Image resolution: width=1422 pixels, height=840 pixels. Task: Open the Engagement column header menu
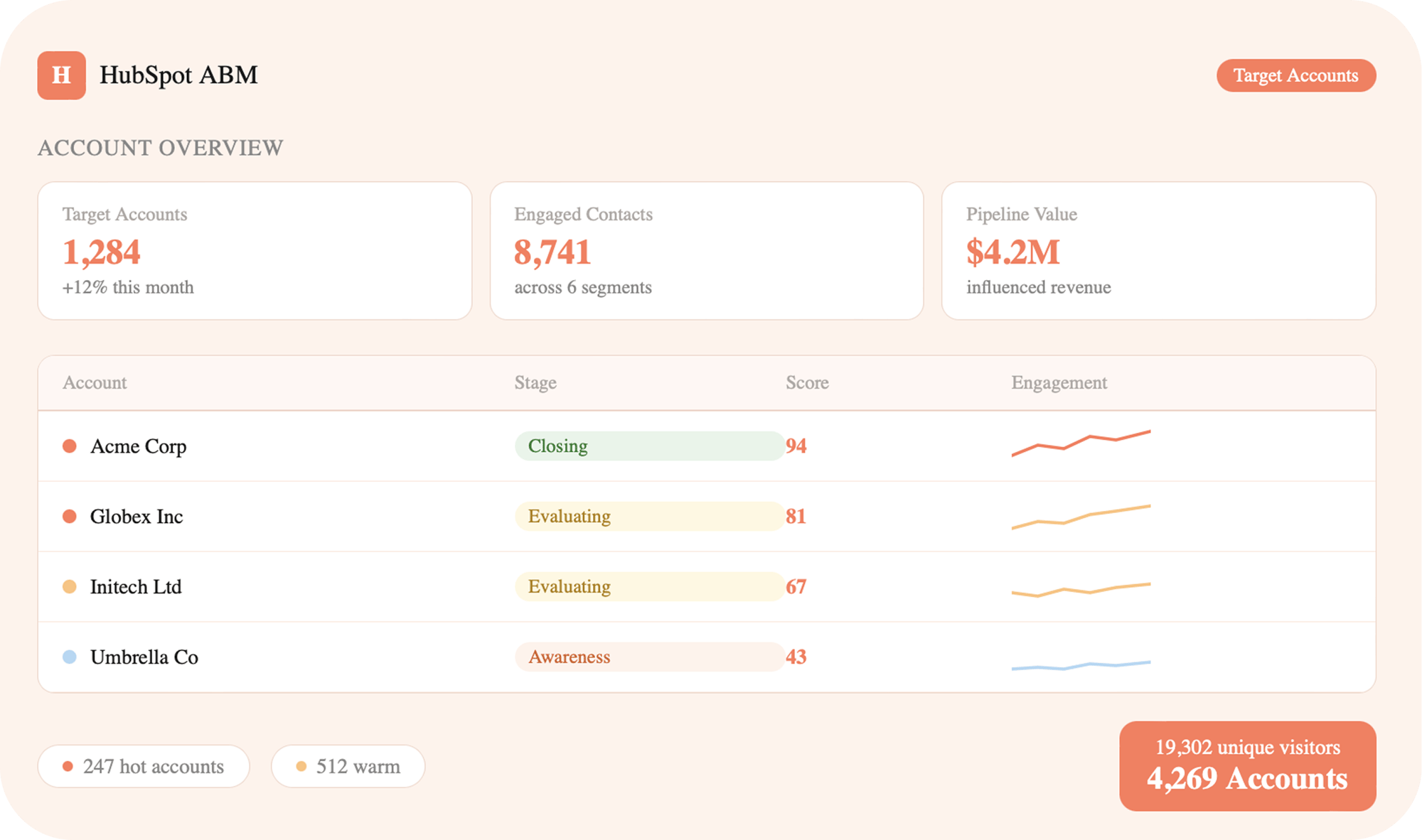click(x=1059, y=383)
